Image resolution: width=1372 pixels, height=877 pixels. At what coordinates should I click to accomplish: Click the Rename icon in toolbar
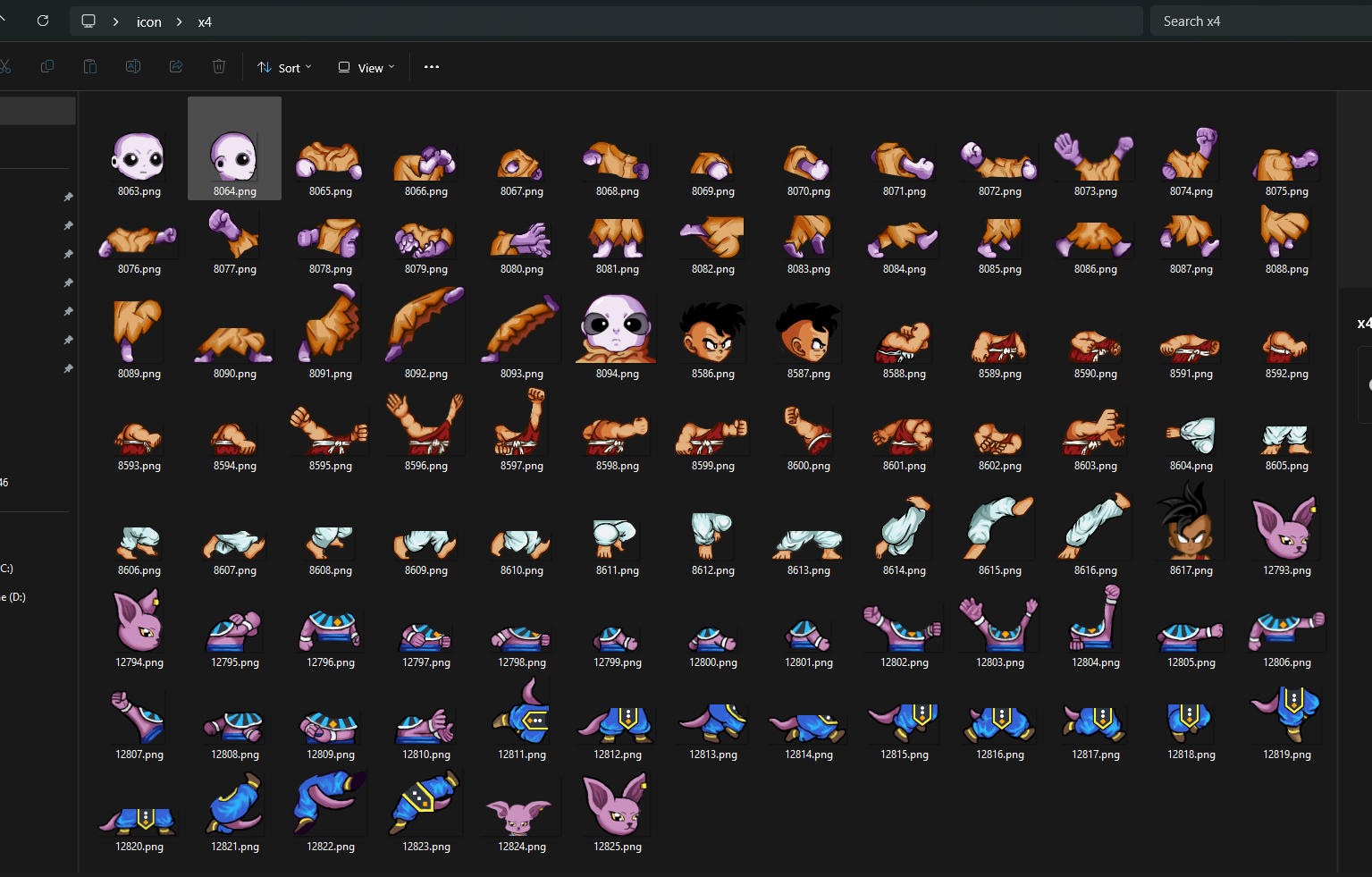[x=133, y=67]
